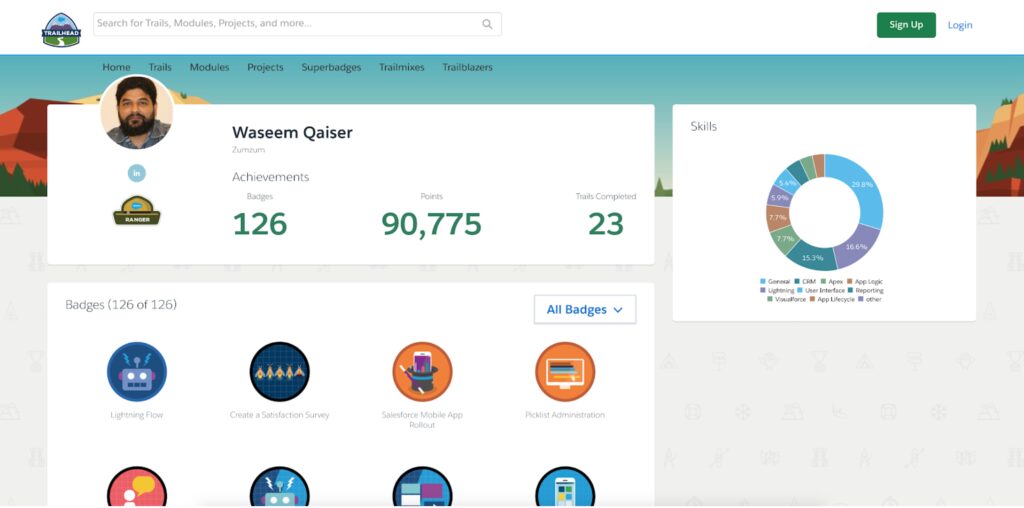Open the Trailblazers nav item
Image resolution: width=1024 pixels, height=508 pixels.
tap(468, 67)
